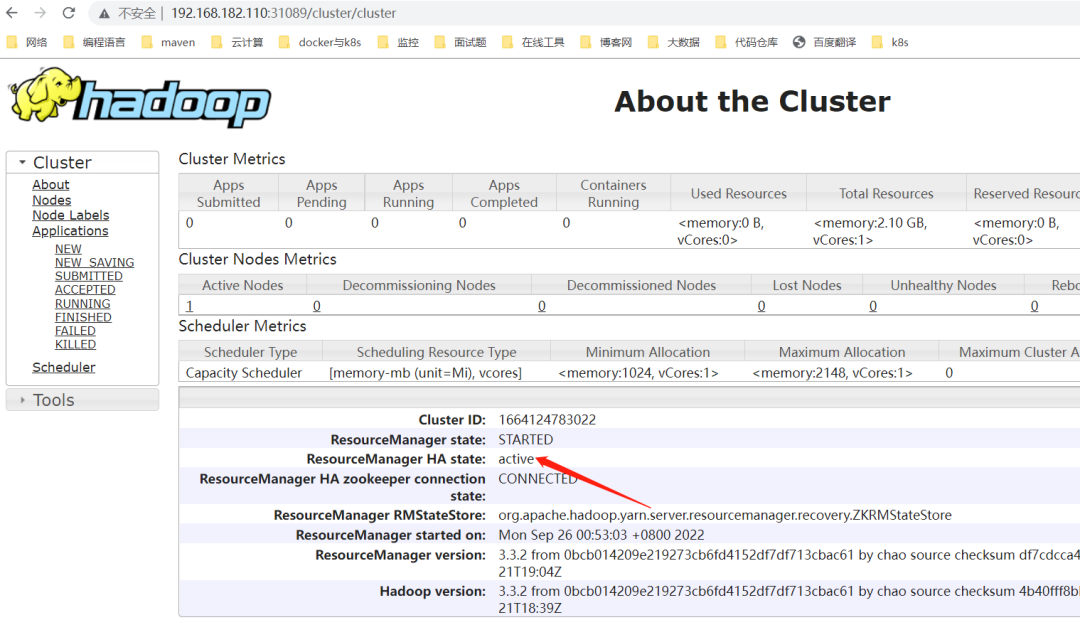Click the Decommissioning Nodes count link
This screenshot has height=620, width=1080.
pos(317,306)
